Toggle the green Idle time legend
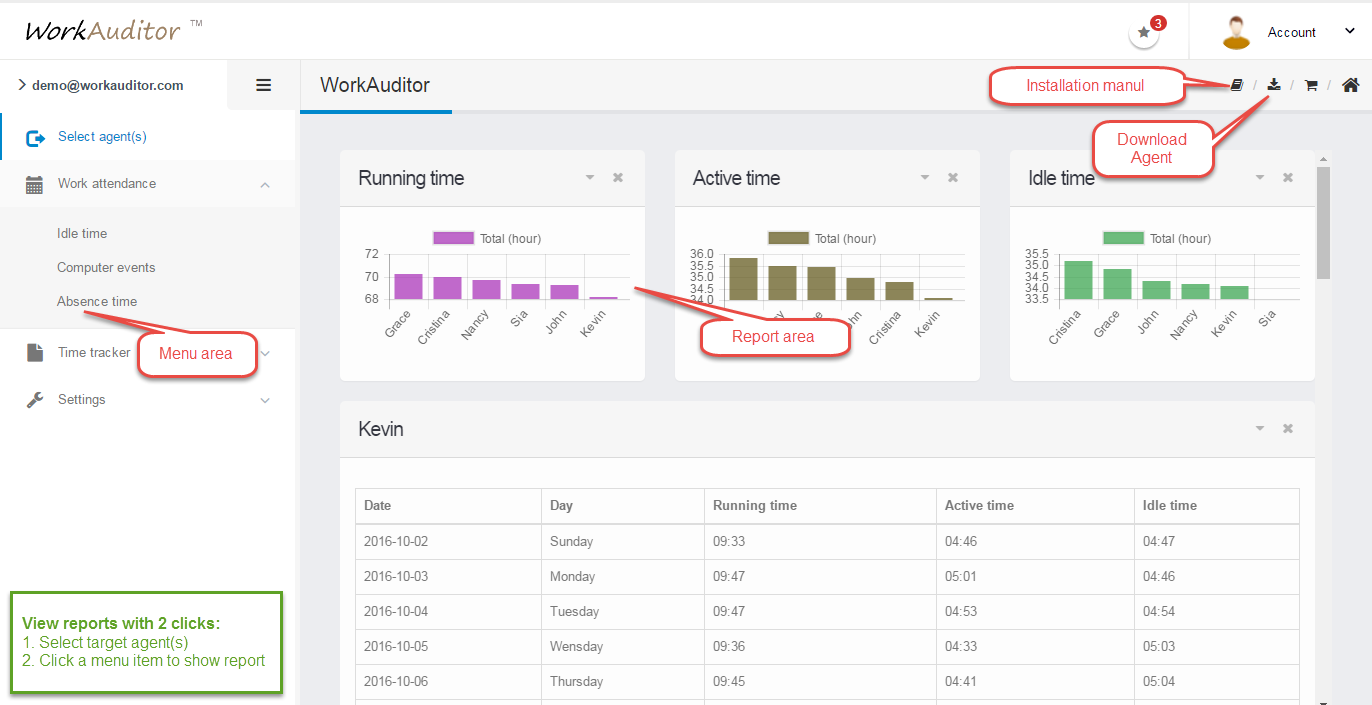1372x705 pixels. (1123, 238)
